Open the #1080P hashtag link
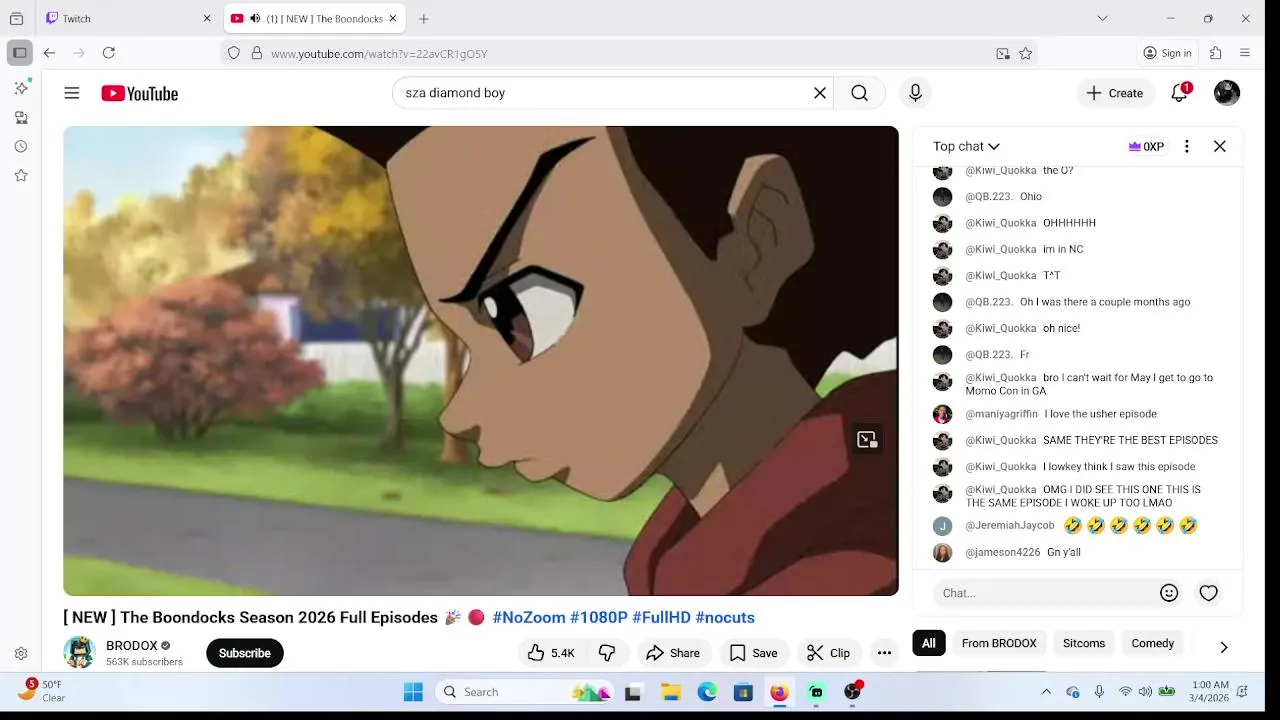The width and height of the screenshot is (1280, 720). [x=599, y=617]
